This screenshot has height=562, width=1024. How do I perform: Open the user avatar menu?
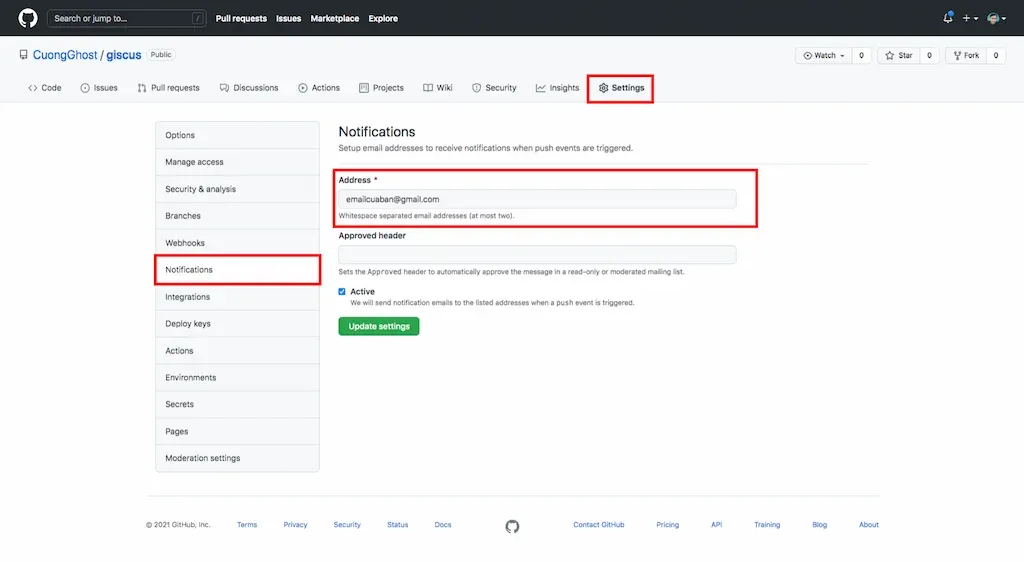[x=996, y=18]
